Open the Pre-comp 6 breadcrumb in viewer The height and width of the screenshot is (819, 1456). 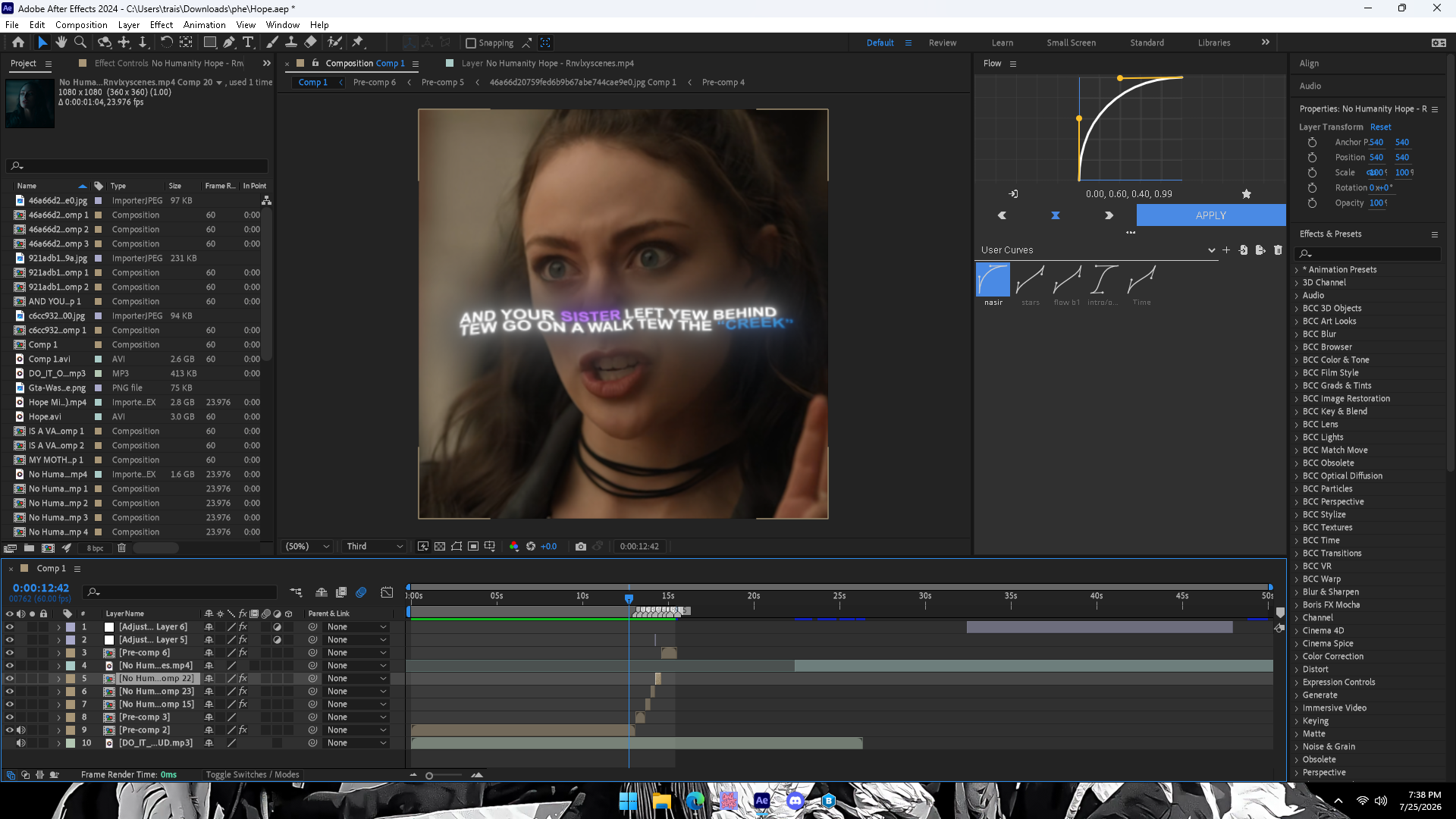point(375,83)
